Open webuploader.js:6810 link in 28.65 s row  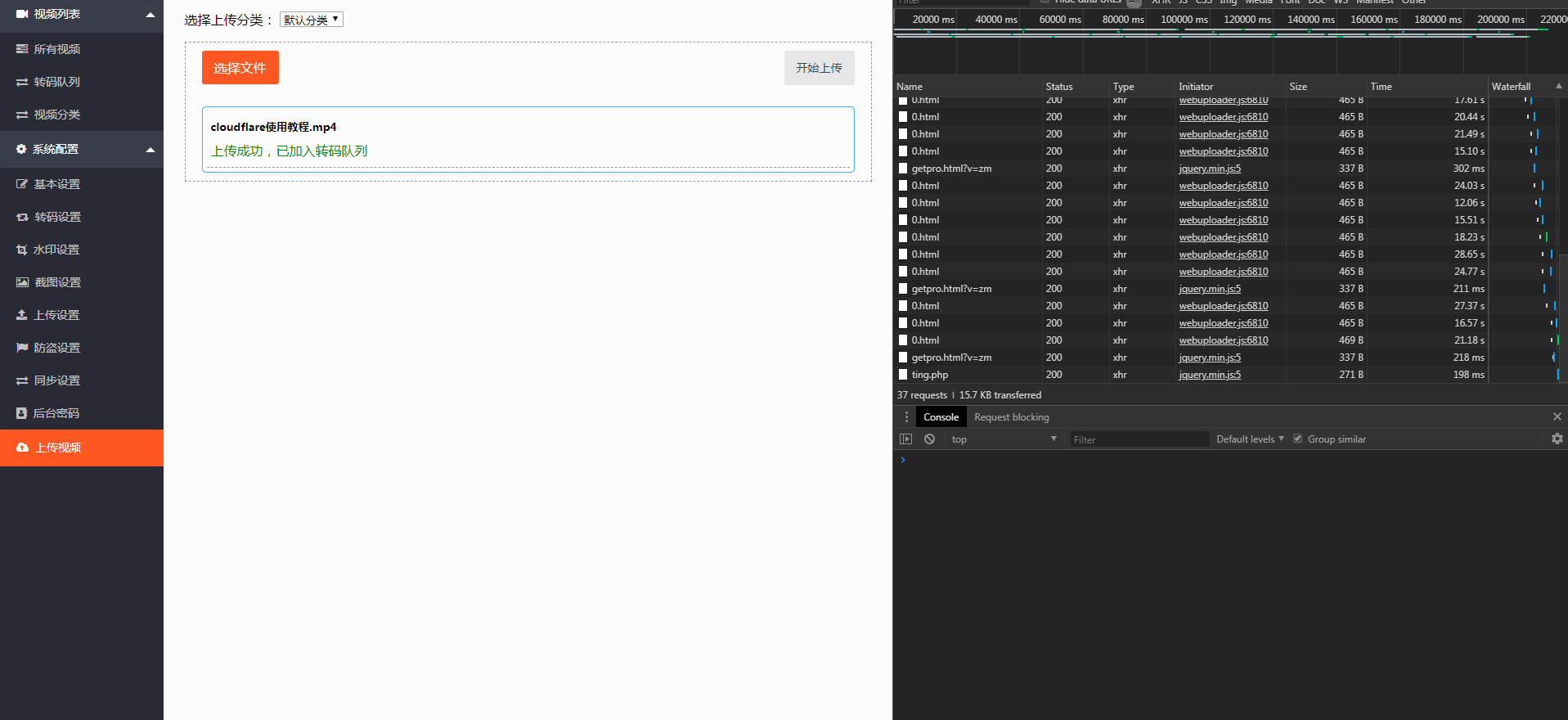[x=1224, y=254]
